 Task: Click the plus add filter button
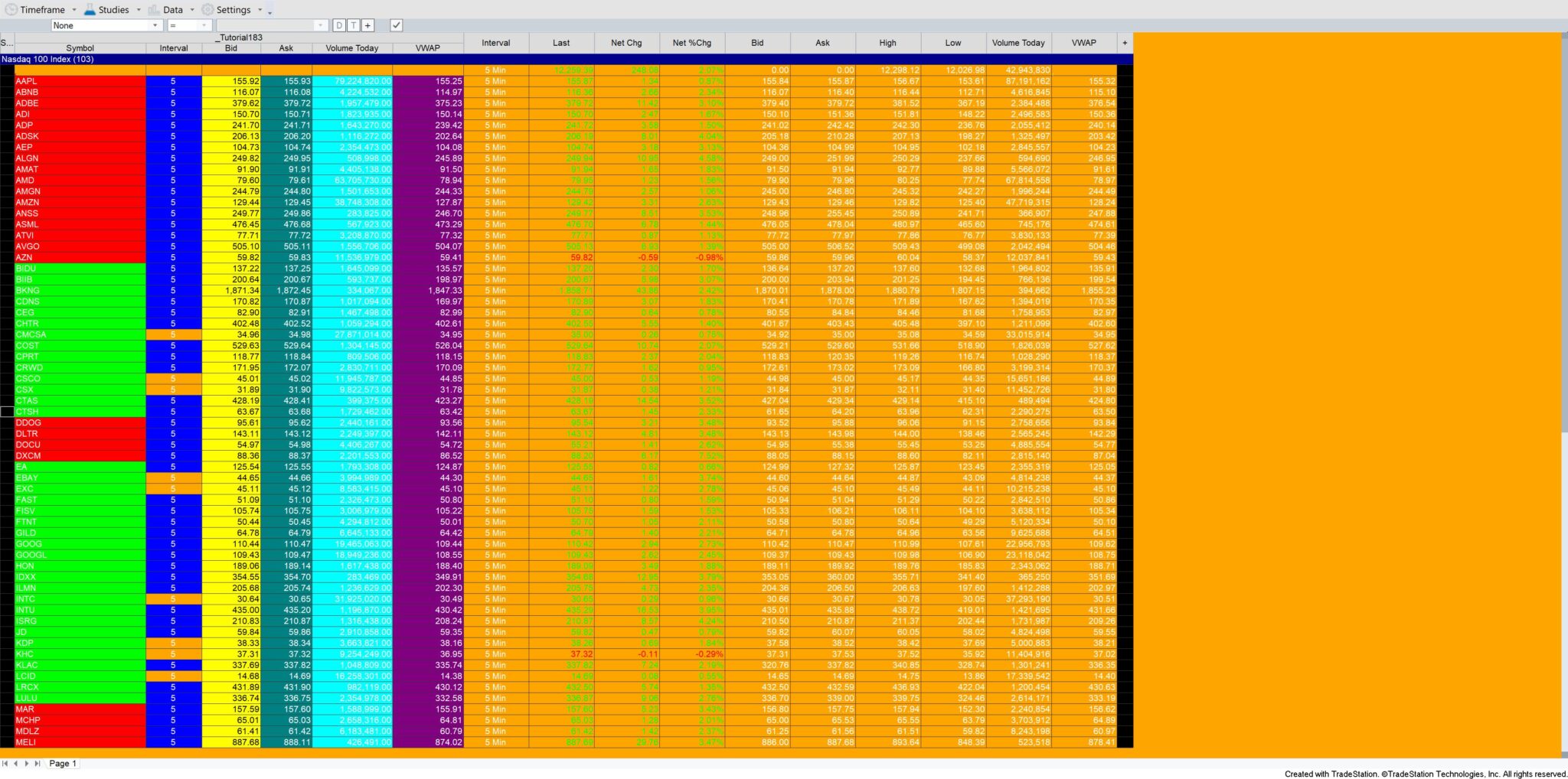click(368, 25)
